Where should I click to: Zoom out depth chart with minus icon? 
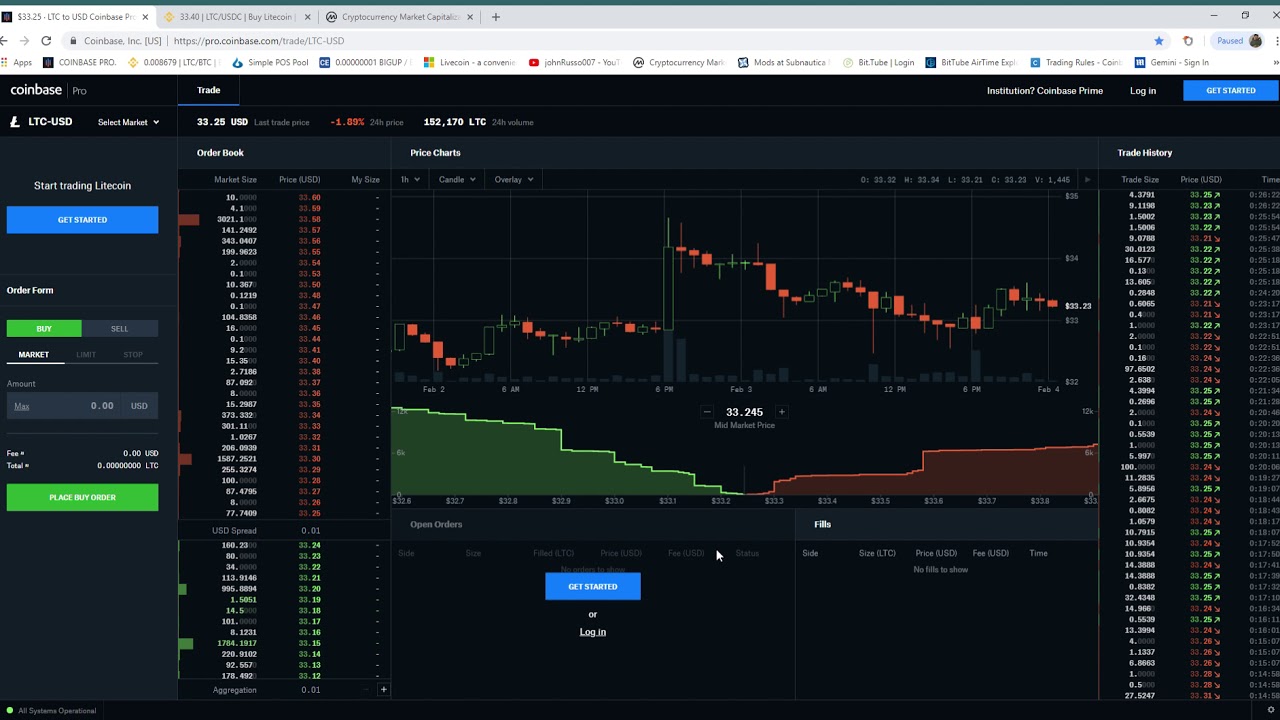tap(706, 412)
